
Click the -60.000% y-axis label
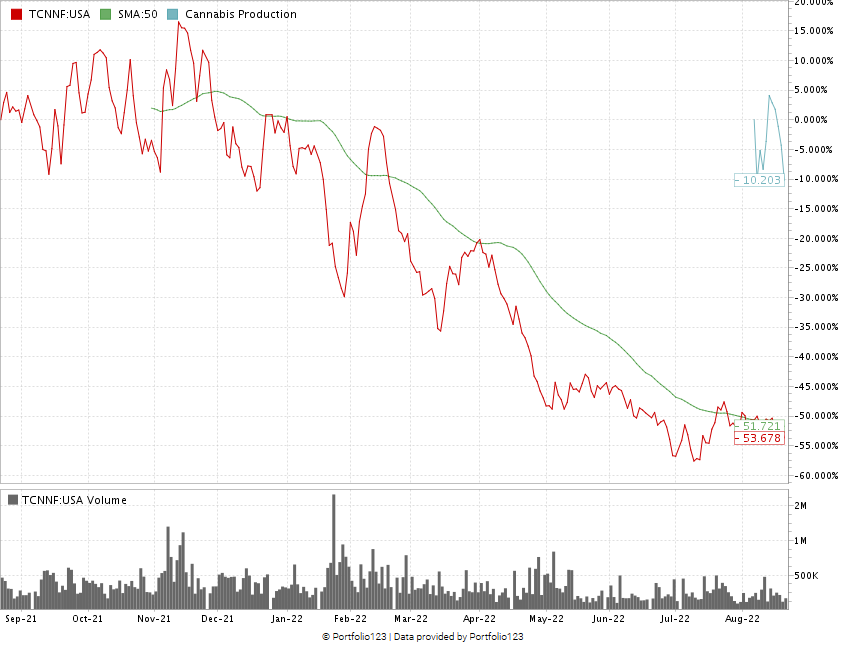(816, 475)
